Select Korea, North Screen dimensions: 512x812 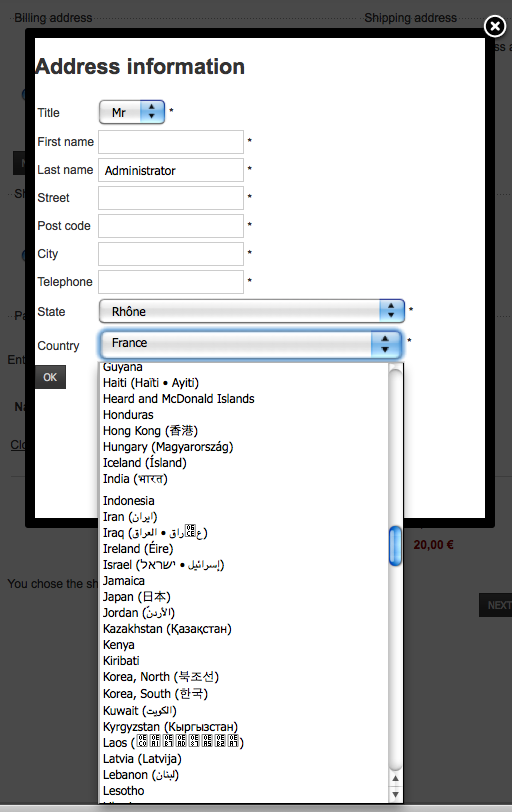point(243,677)
